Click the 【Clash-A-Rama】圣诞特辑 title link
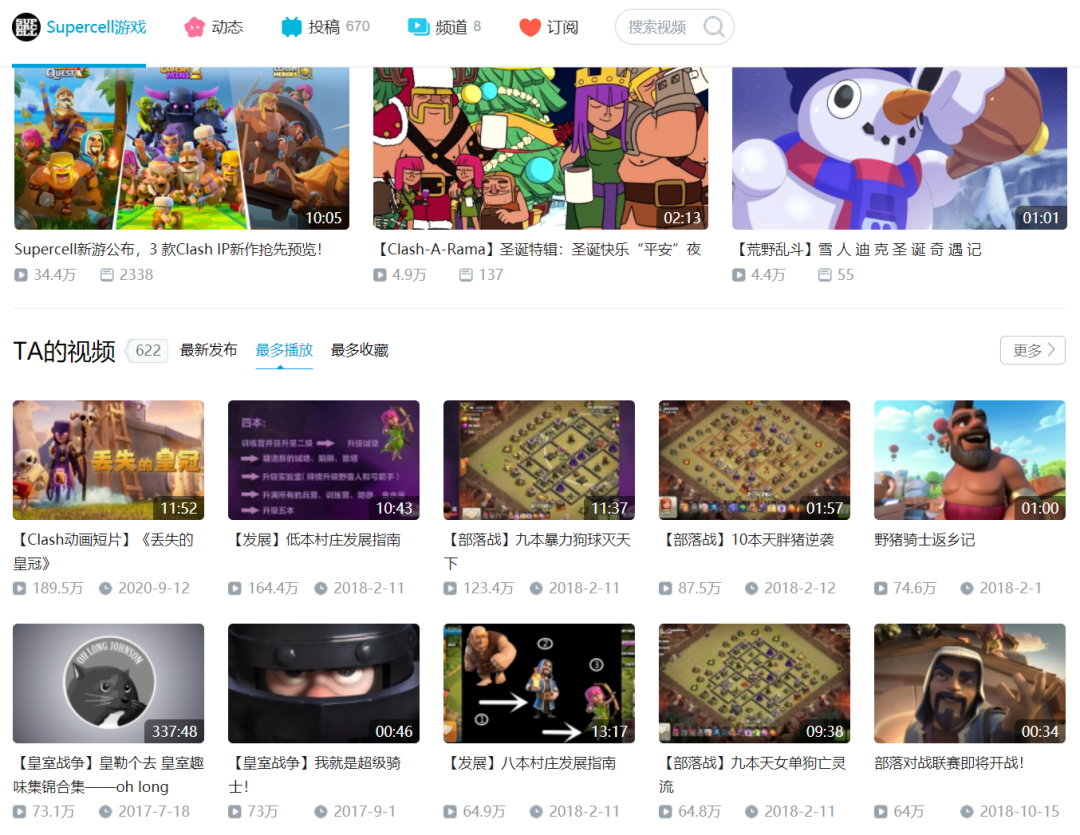The height and width of the screenshot is (835, 1080). (537, 249)
